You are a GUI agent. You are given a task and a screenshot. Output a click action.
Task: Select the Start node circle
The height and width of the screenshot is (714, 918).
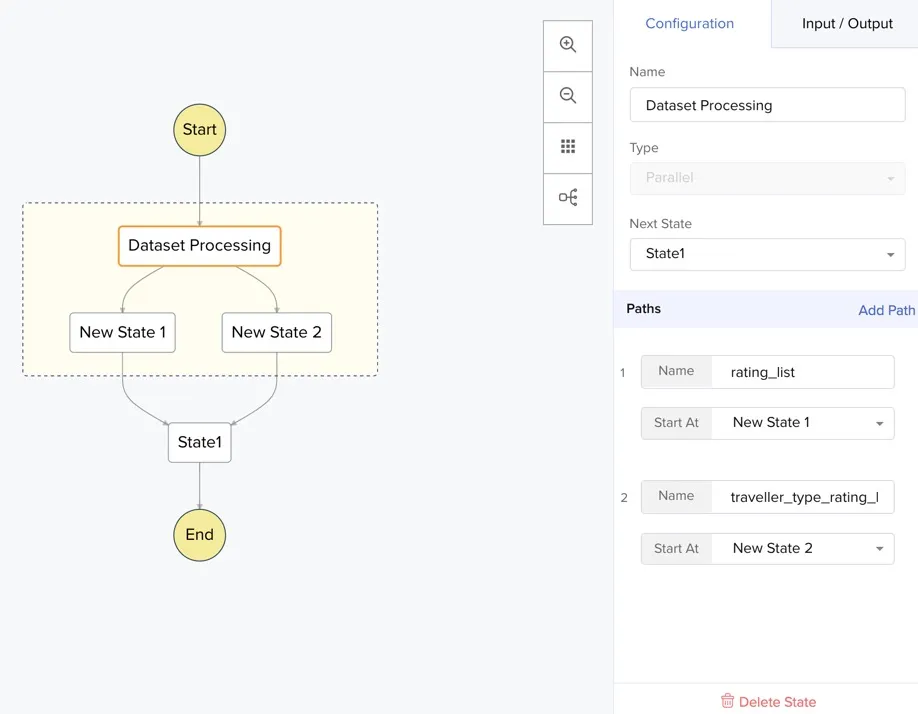(200, 130)
